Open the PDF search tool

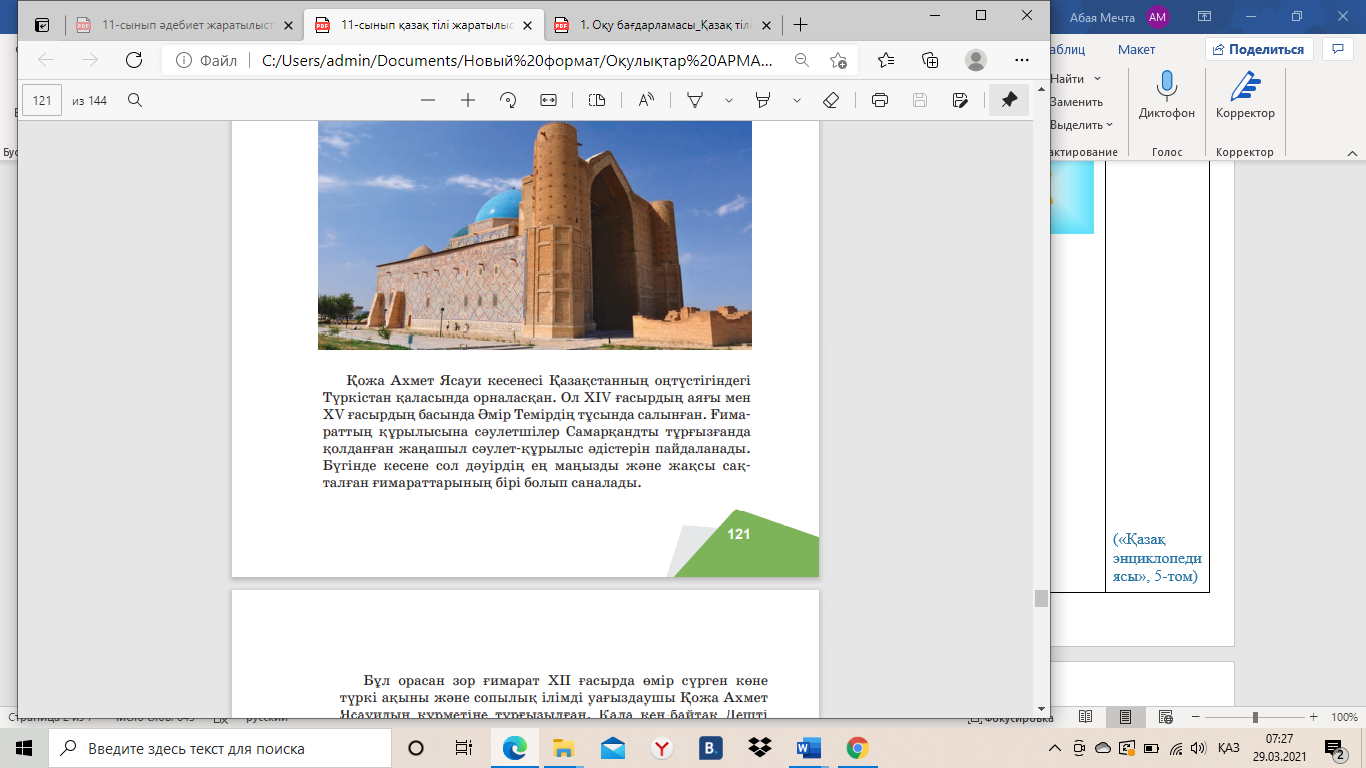135,100
